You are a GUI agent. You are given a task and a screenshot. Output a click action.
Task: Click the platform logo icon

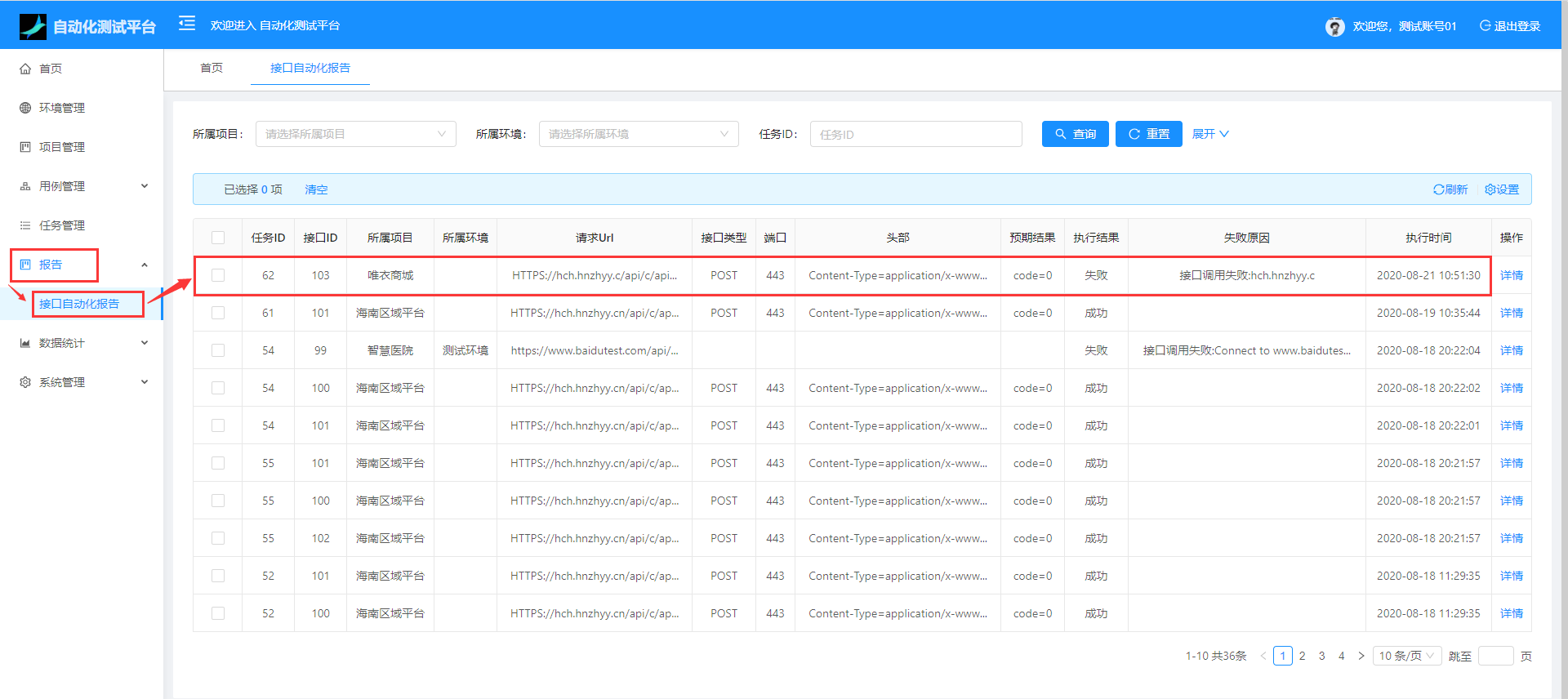click(33, 27)
